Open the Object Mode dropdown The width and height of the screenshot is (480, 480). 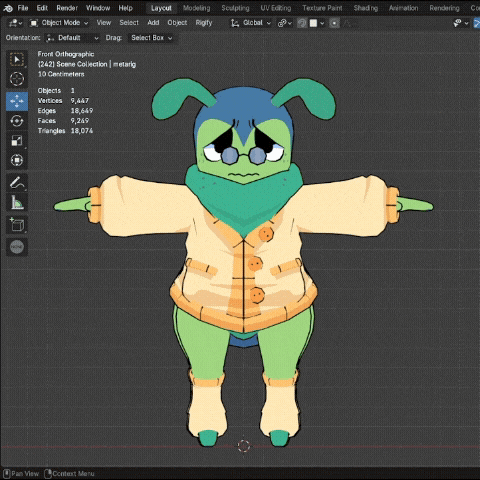(x=59, y=23)
